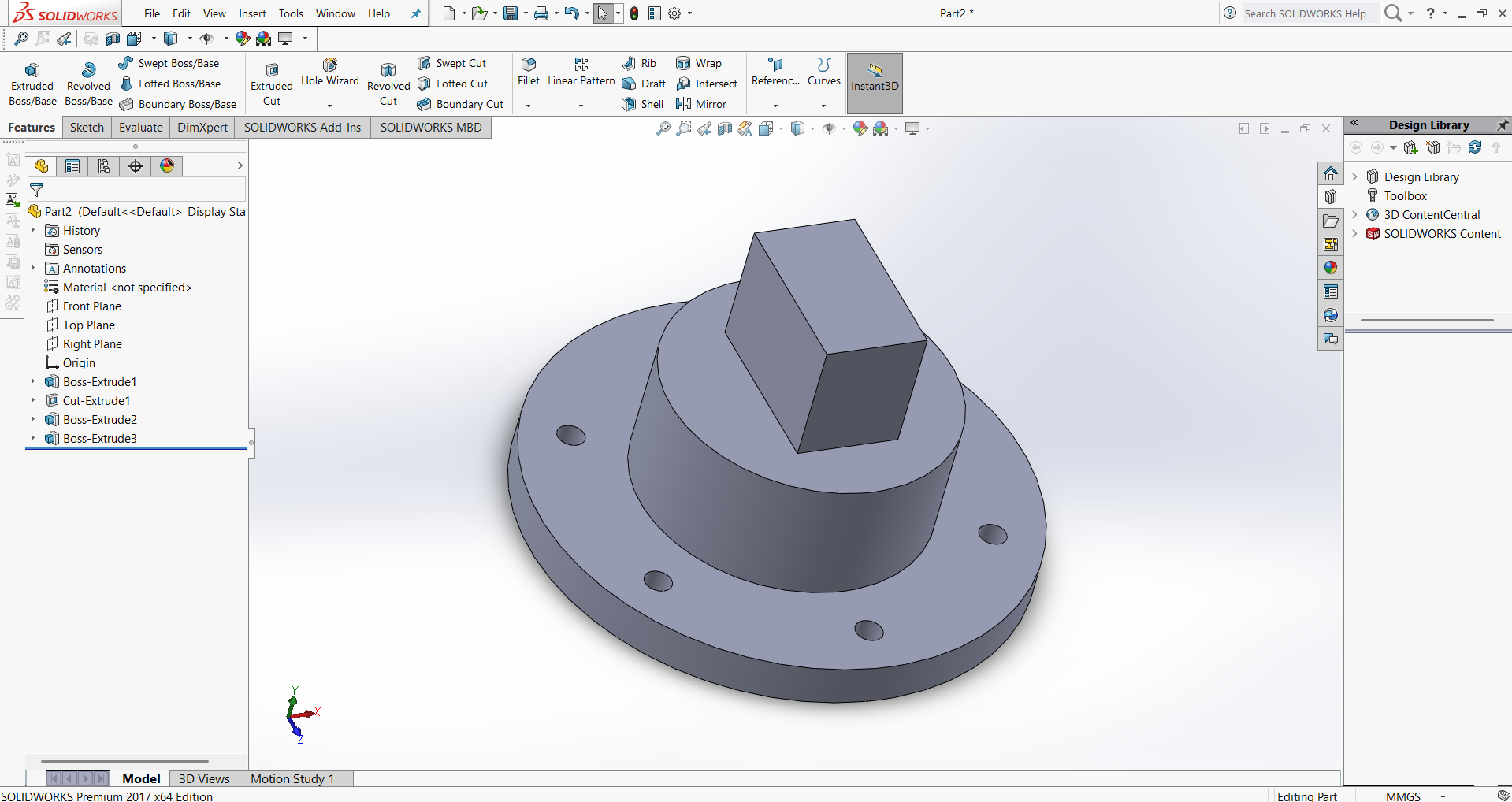Click the Swept Boss/Base tool
Image resolution: width=1512 pixels, height=802 pixels.
tap(169, 63)
